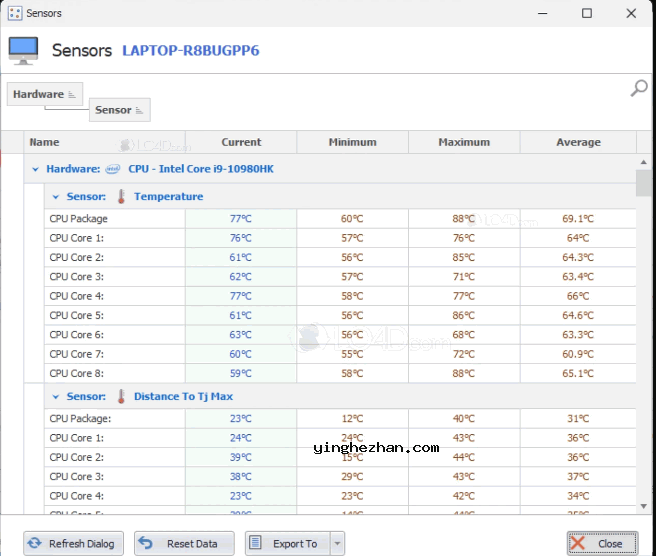Screen dimensions: 656x556
Task: Sort by the Minimum column header
Action: tap(353, 142)
